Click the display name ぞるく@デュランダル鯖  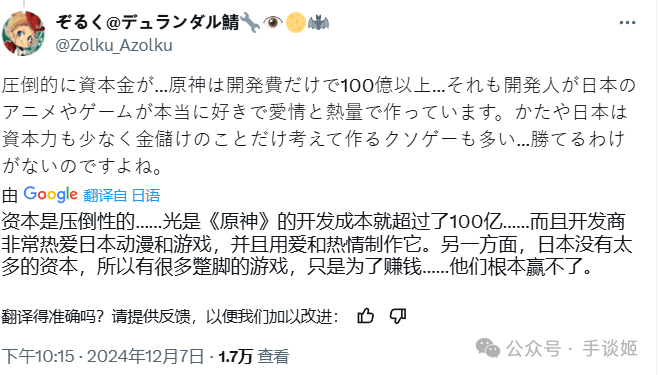tap(148, 22)
